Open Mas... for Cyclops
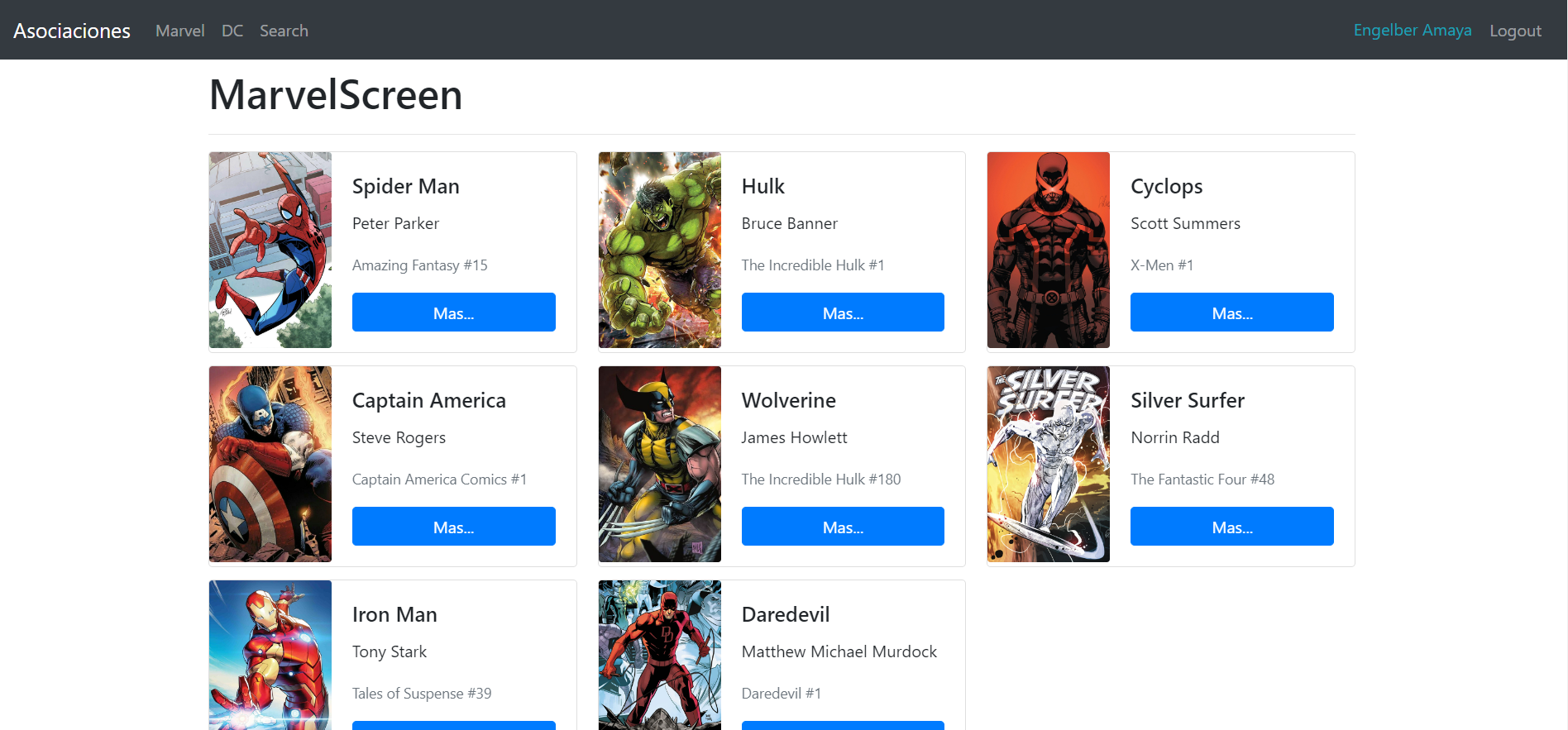This screenshot has width=1568, height=730. click(x=1232, y=313)
